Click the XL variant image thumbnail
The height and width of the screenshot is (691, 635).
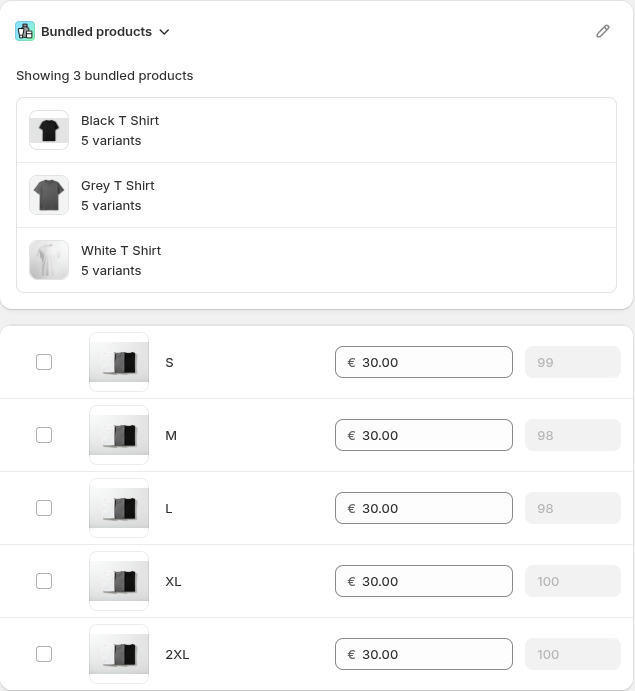point(119,581)
